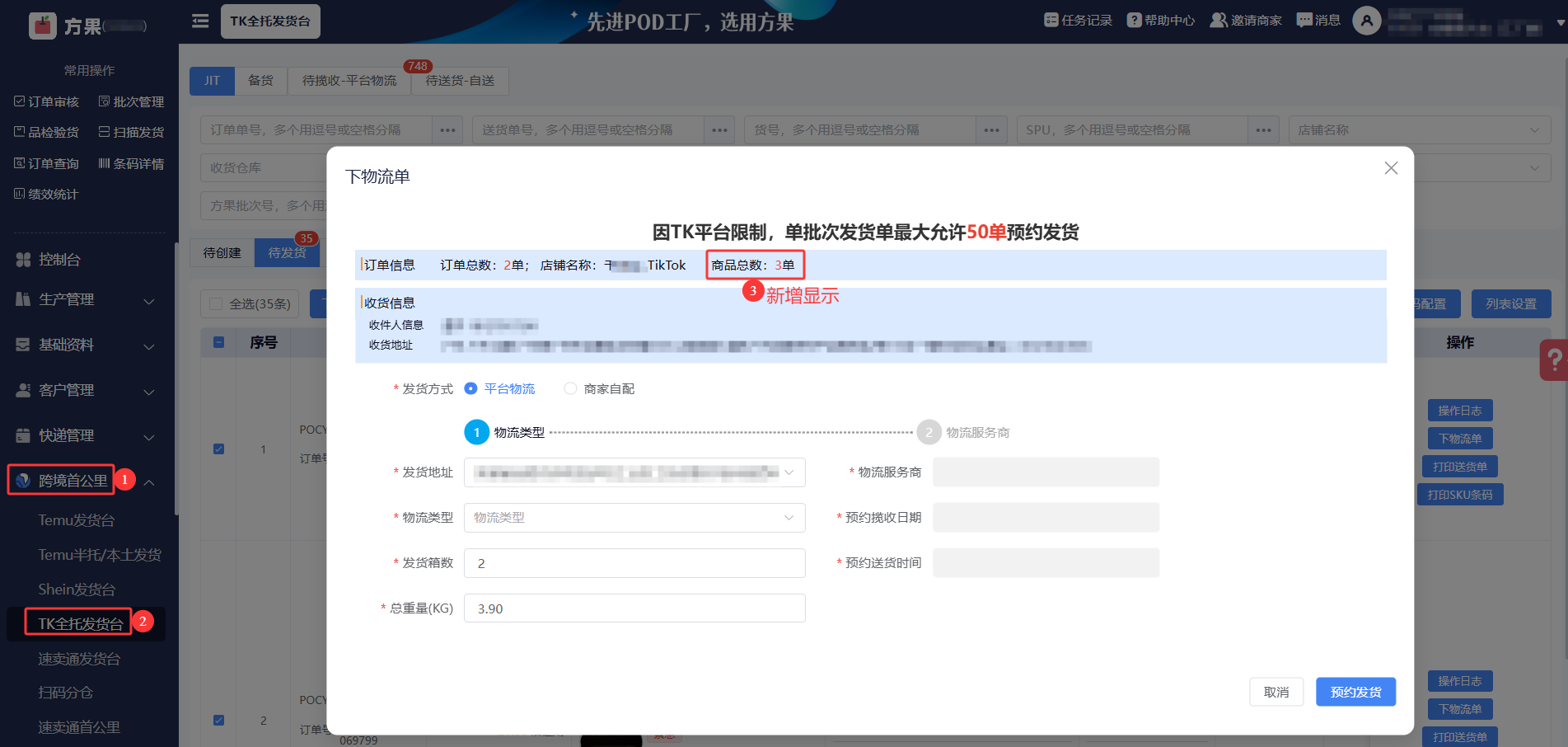Switch to the 待揽收-平台物流 tab
1568x747 pixels.
click(349, 81)
